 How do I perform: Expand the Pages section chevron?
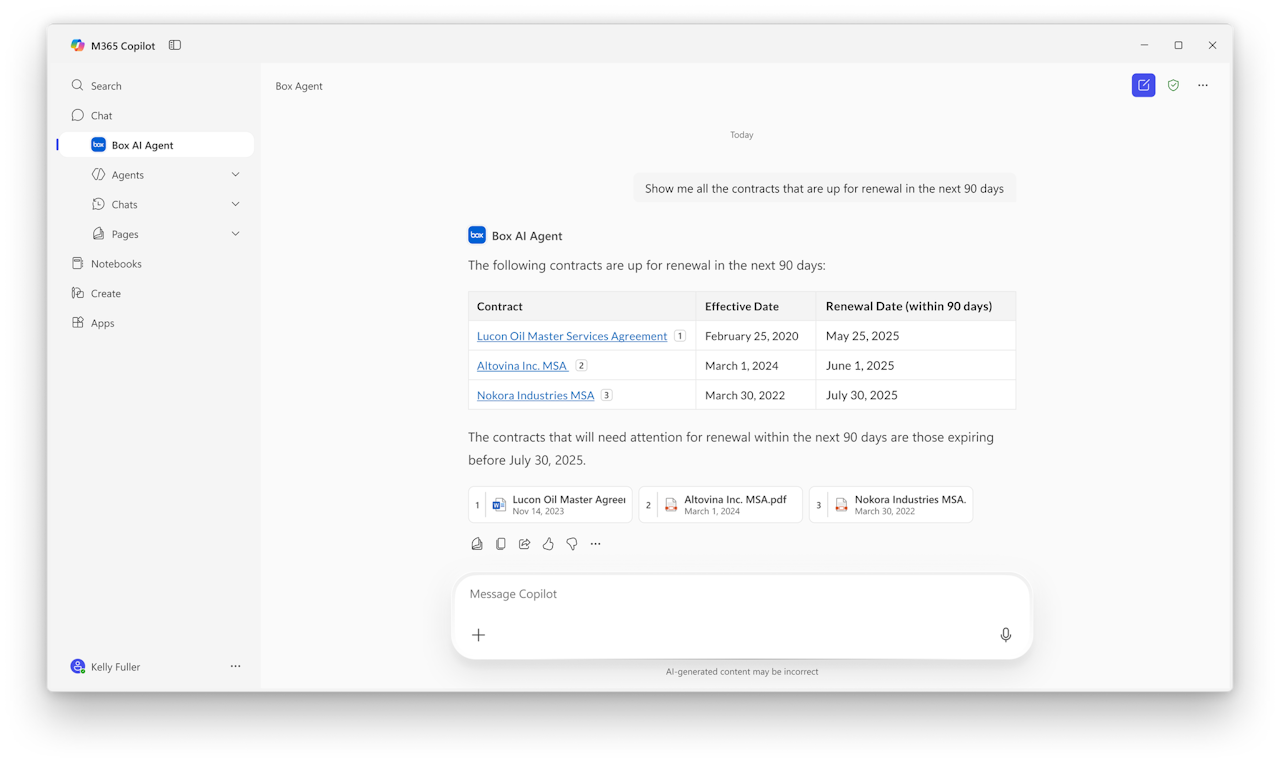236,234
